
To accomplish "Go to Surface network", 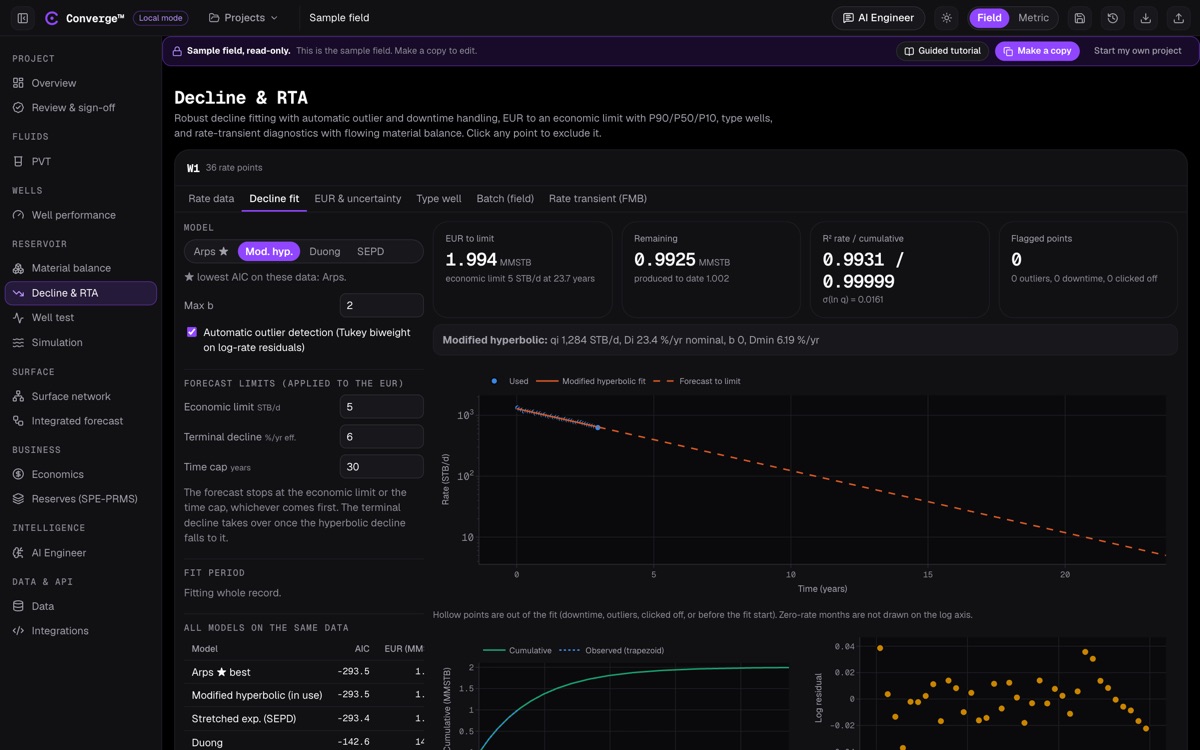I will pos(80,396).
